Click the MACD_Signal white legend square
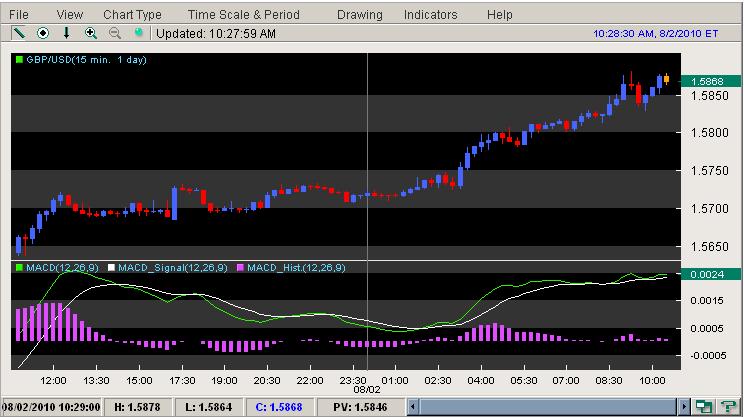 (111, 268)
